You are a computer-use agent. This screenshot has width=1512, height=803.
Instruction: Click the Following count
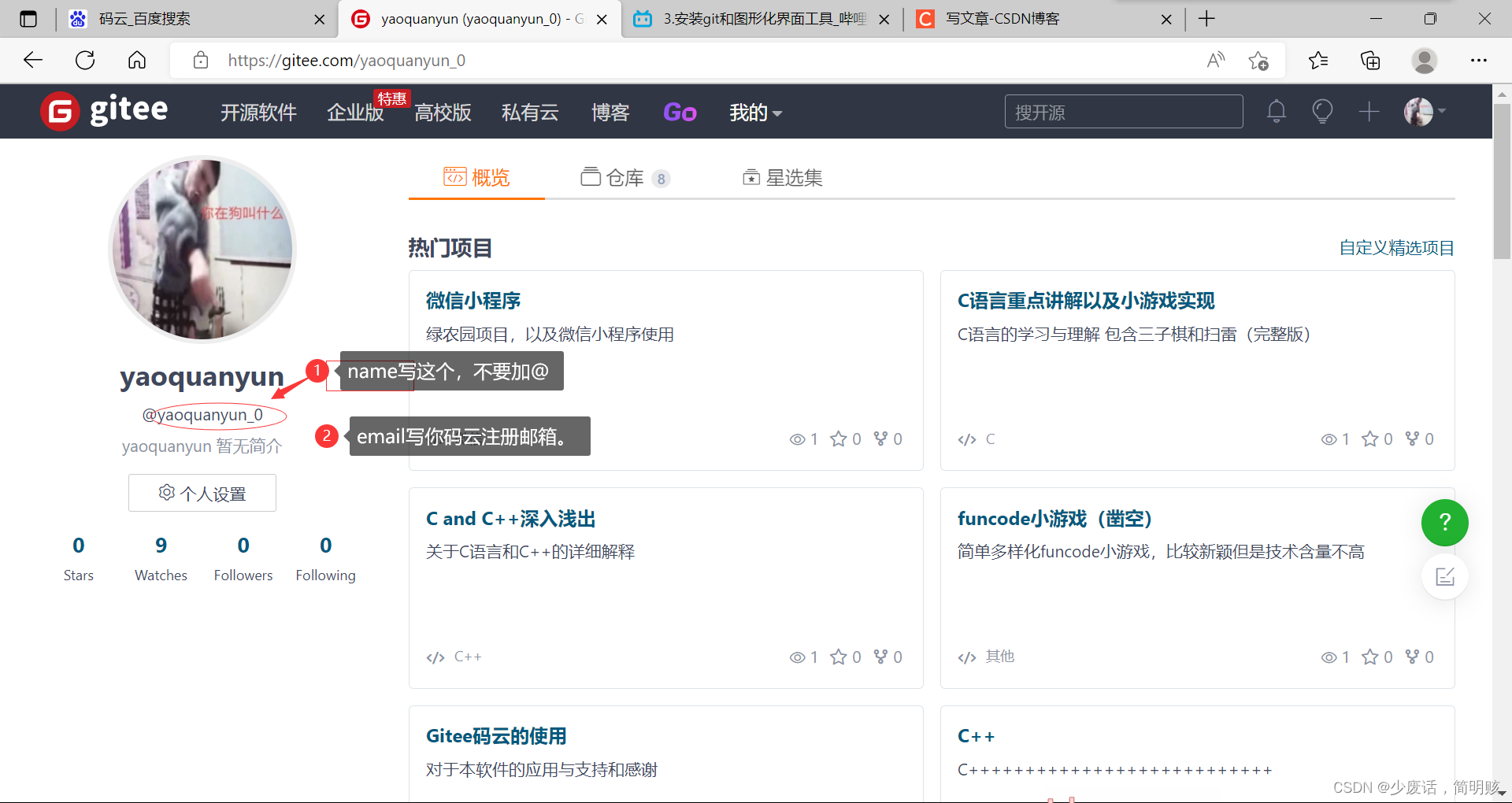tap(326, 546)
